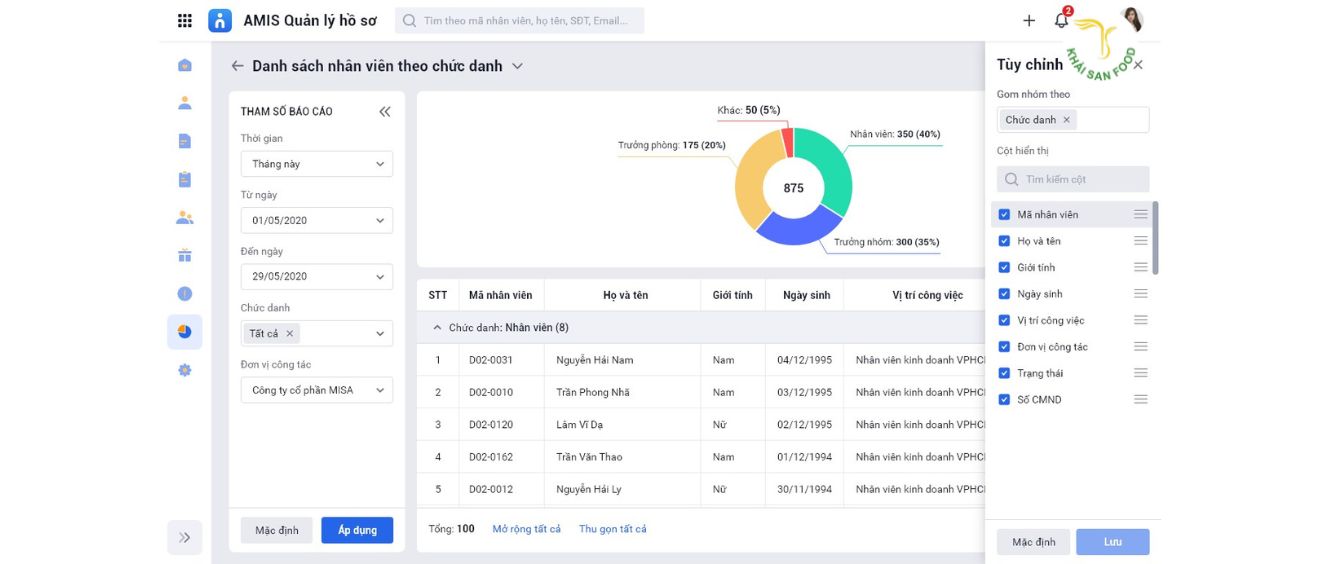Image resolution: width=1320 pixels, height=564 pixels.
Task: Open the people group icon in sidebar
Action: click(184, 217)
